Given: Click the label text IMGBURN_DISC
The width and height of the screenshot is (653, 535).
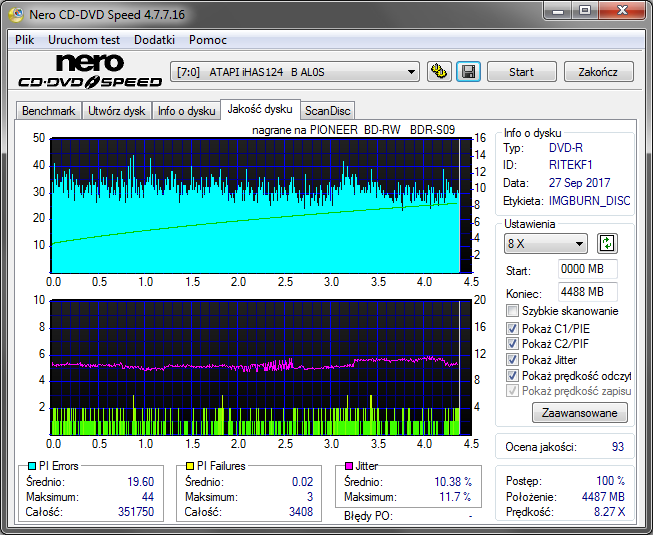Looking at the screenshot, I should point(589,201).
